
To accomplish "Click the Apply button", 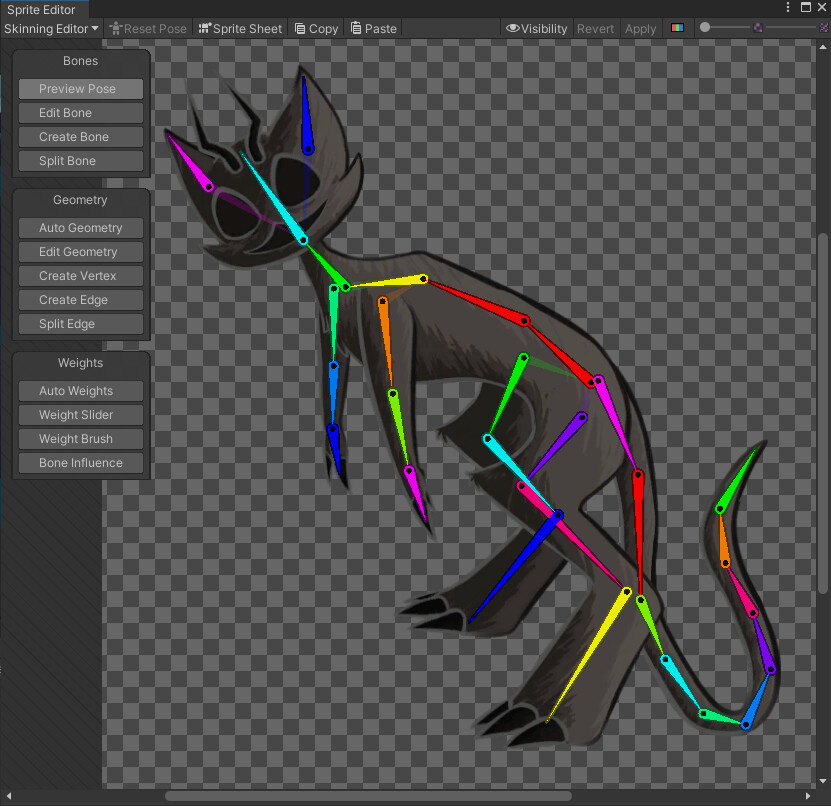I will click(640, 28).
